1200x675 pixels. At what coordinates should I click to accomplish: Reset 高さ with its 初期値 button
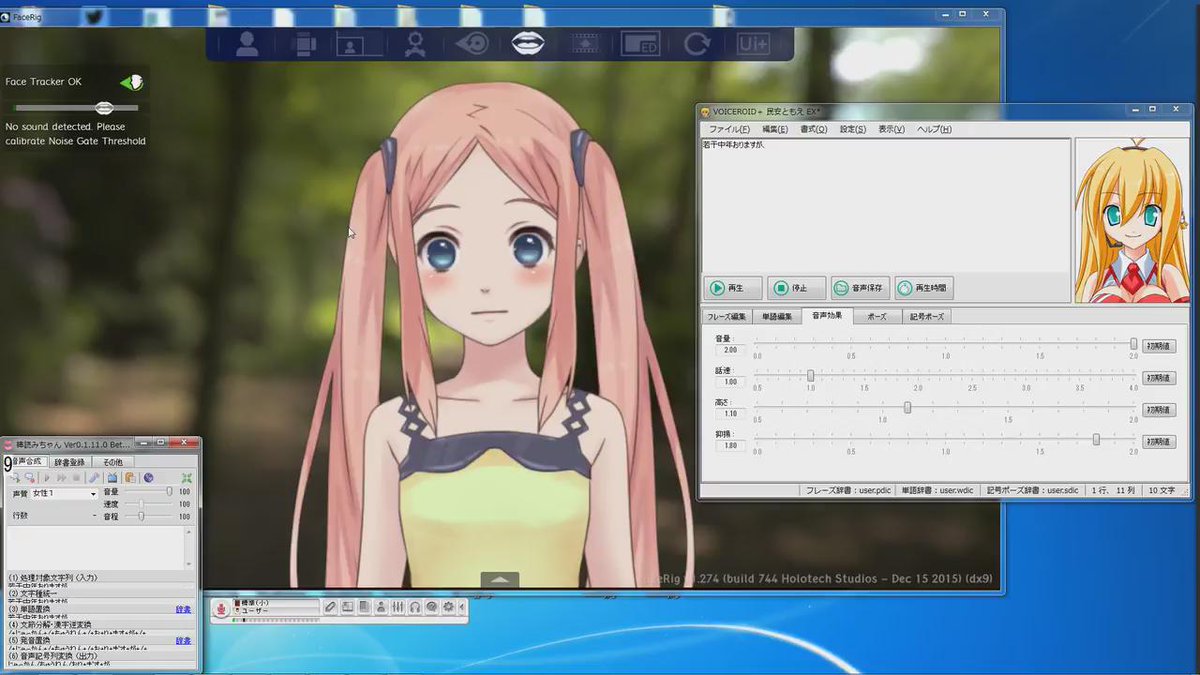1159,410
